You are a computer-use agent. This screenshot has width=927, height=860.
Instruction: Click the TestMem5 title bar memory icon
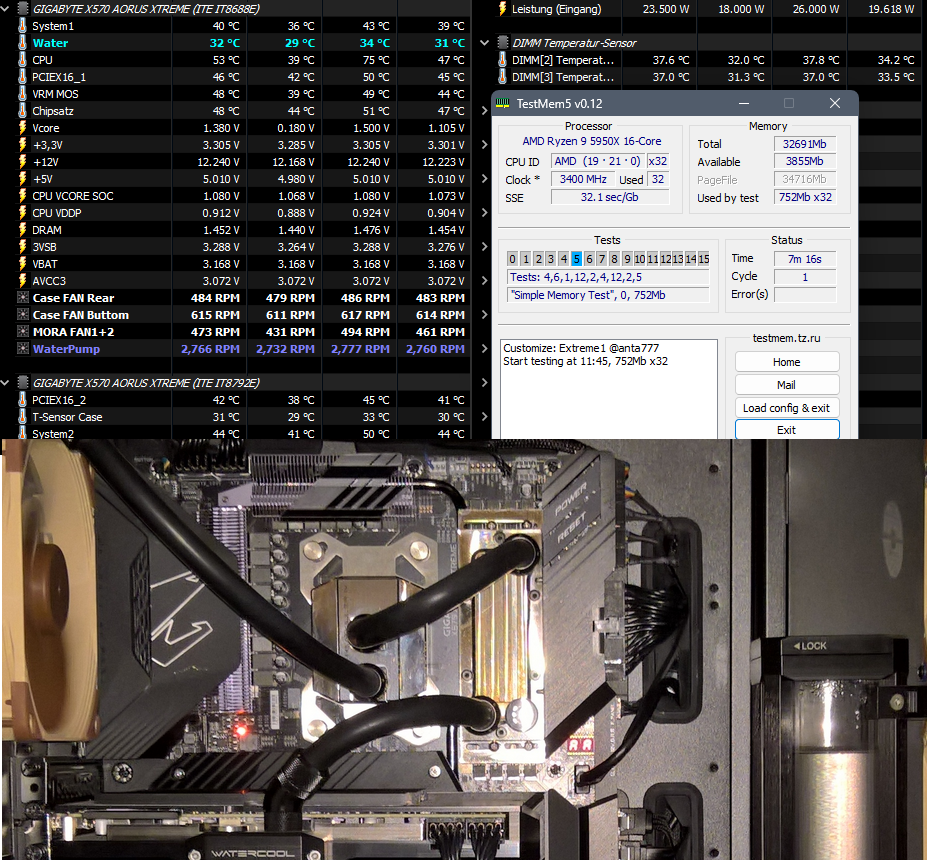pos(504,103)
